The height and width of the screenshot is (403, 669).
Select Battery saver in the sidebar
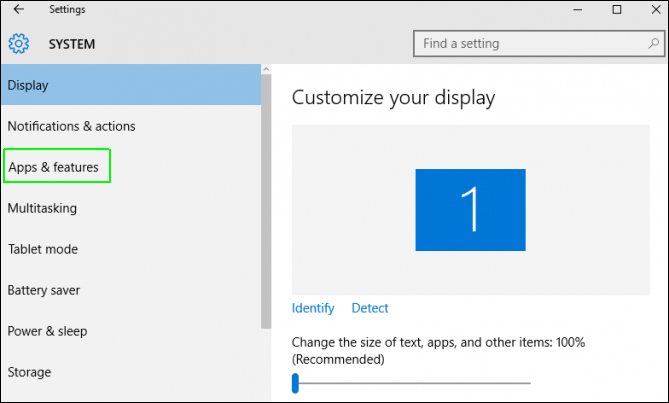coord(44,290)
